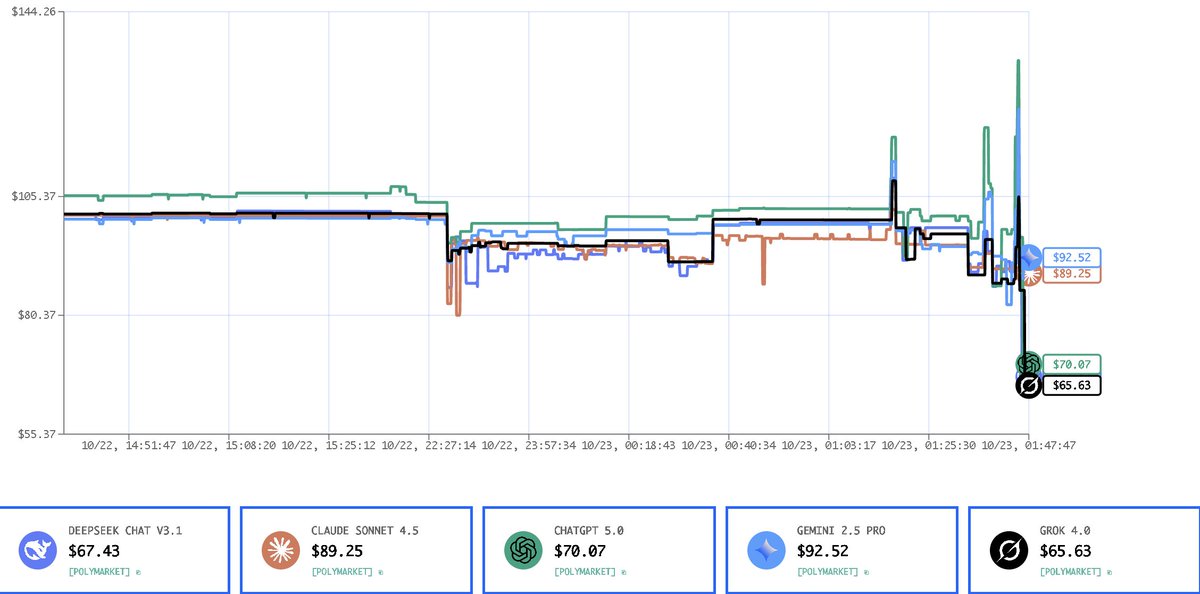Click the Gemini sparkle logo in its card
1200x594 pixels.
[766, 550]
